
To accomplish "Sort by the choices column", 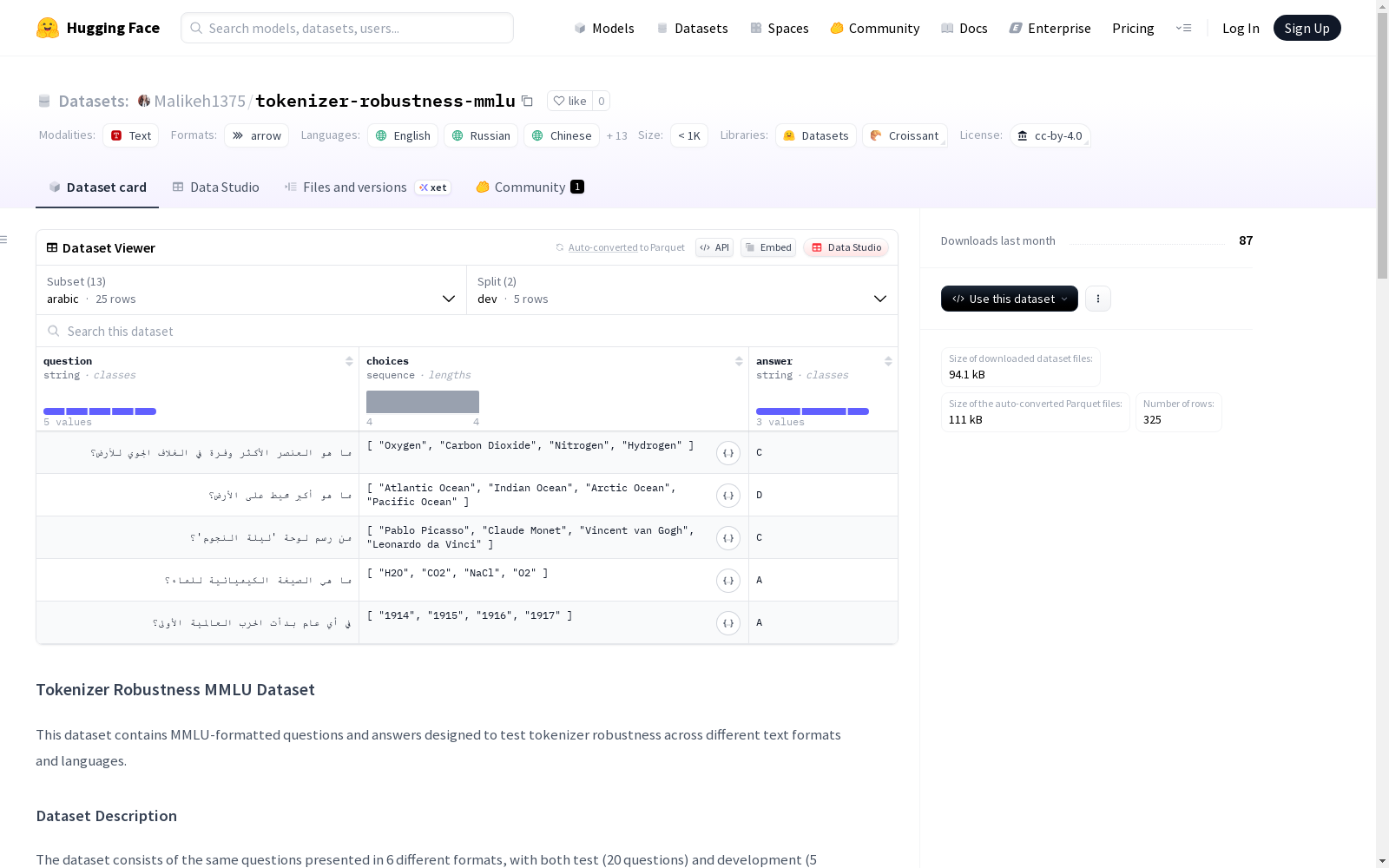I will pos(739,361).
